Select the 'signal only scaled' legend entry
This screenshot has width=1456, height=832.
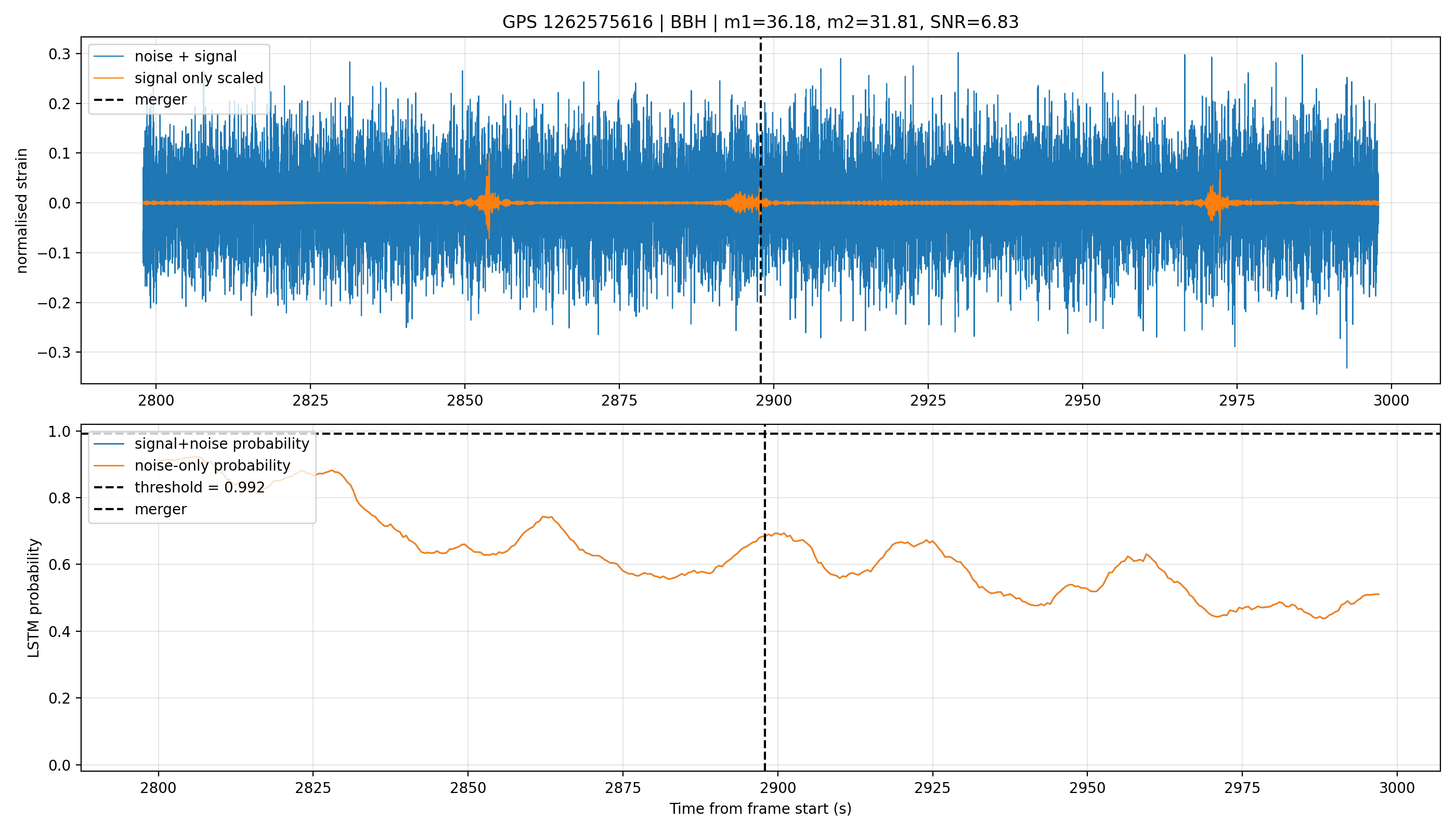178,77
